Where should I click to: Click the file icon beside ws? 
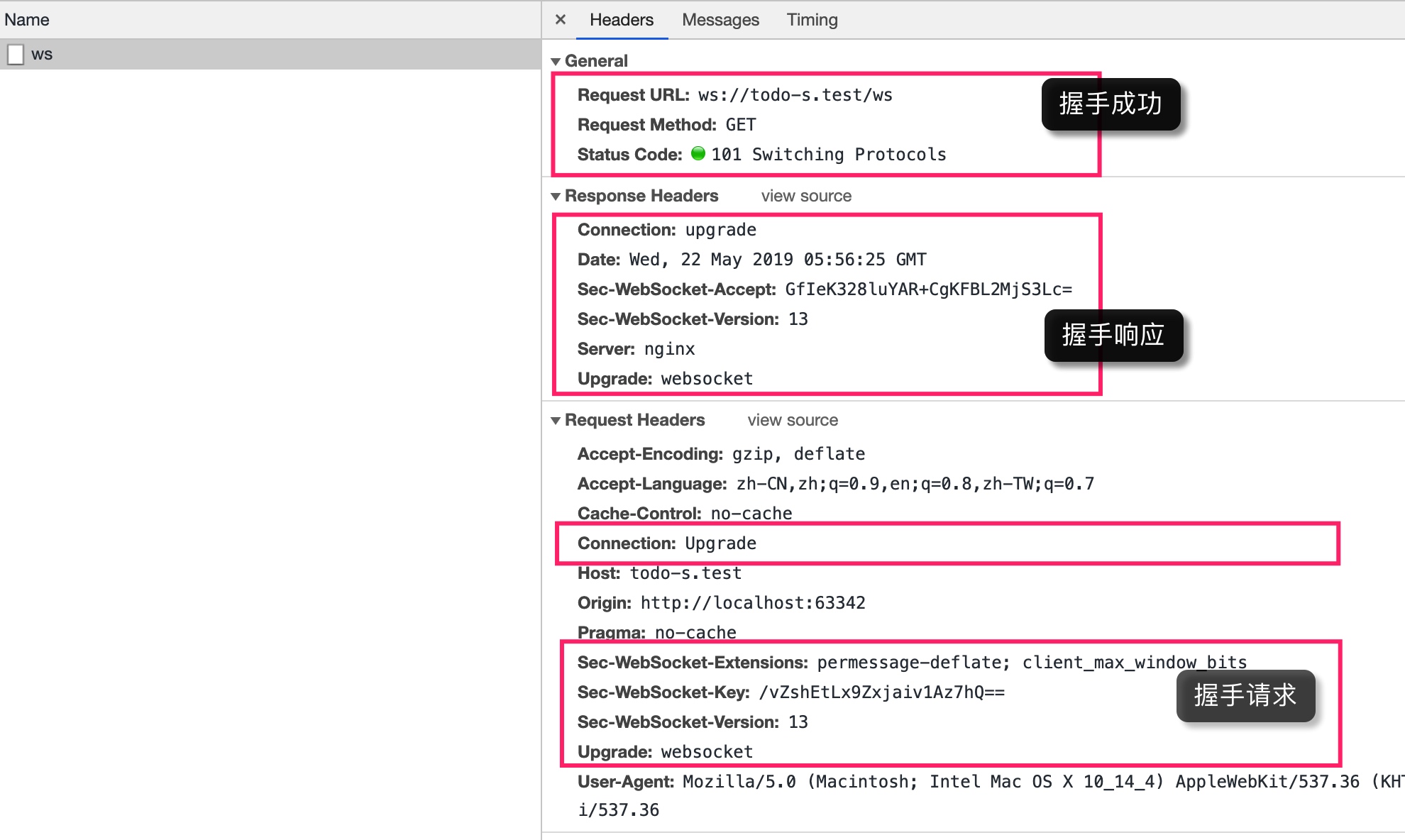[x=16, y=55]
